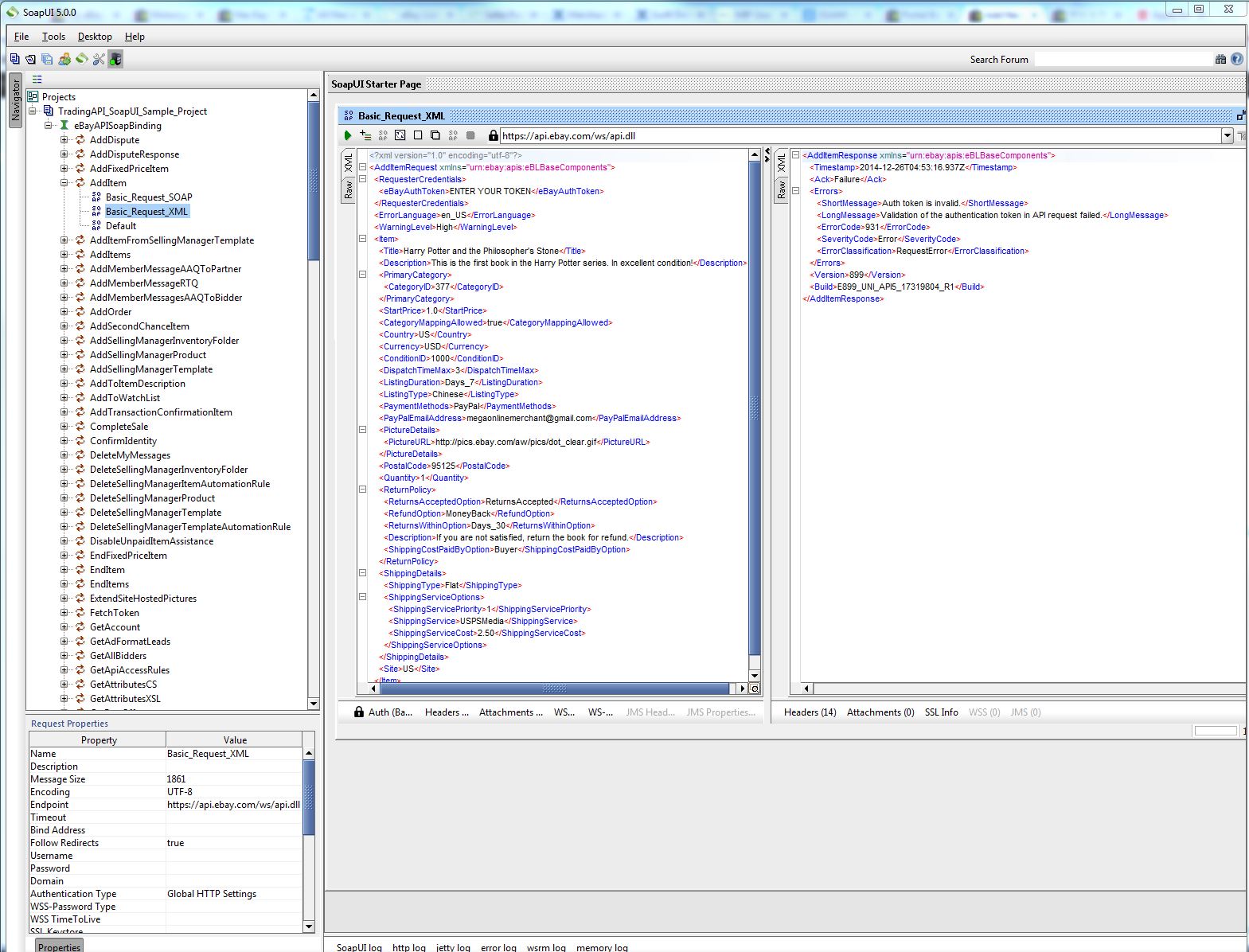Click the Authentication Type value cell
1249x952 pixels.
click(x=234, y=893)
